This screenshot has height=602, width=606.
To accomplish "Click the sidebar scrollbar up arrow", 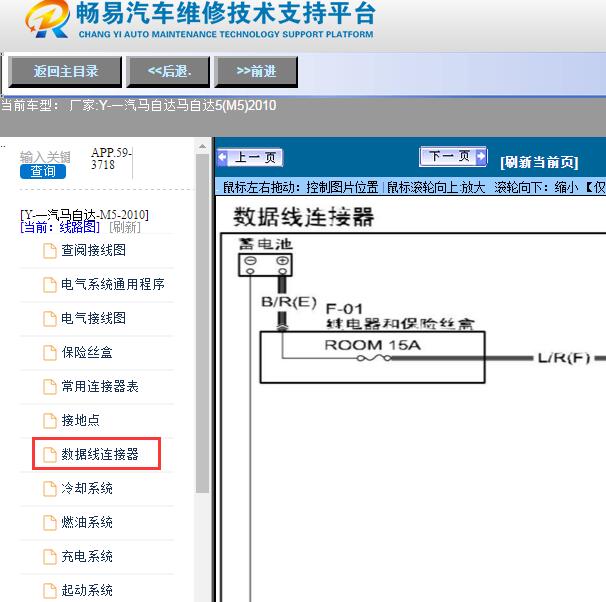I will pos(202,146).
